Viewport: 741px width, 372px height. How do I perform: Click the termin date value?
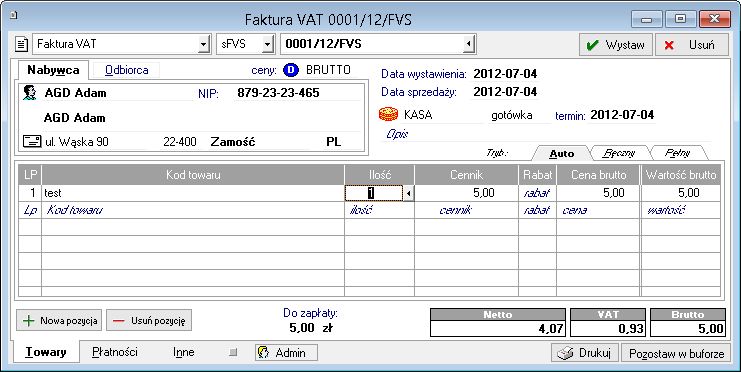click(622, 115)
